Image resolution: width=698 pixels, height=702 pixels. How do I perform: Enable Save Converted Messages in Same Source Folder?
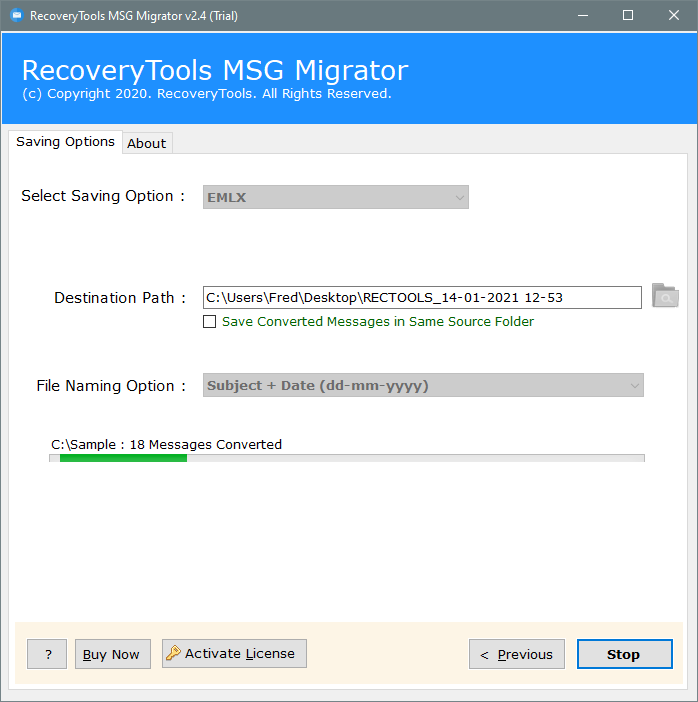click(210, 321)
